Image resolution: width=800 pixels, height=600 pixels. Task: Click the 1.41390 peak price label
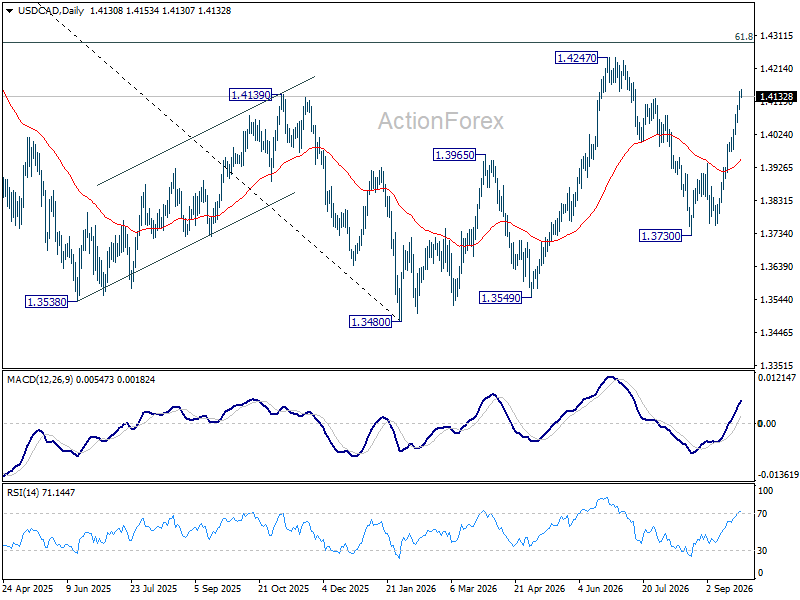(250, 95)
